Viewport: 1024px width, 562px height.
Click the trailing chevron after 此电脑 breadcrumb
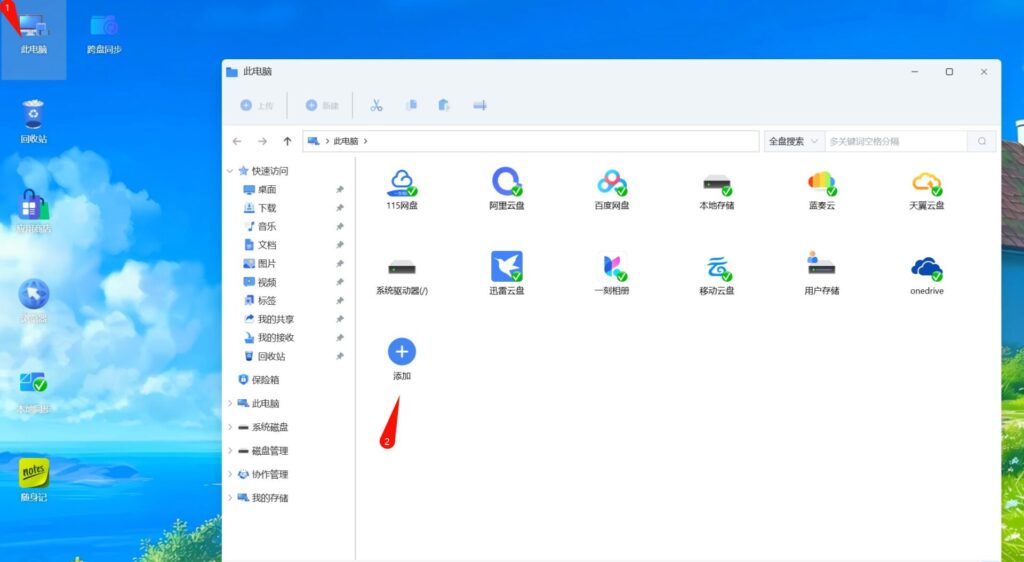coord(366,141)
